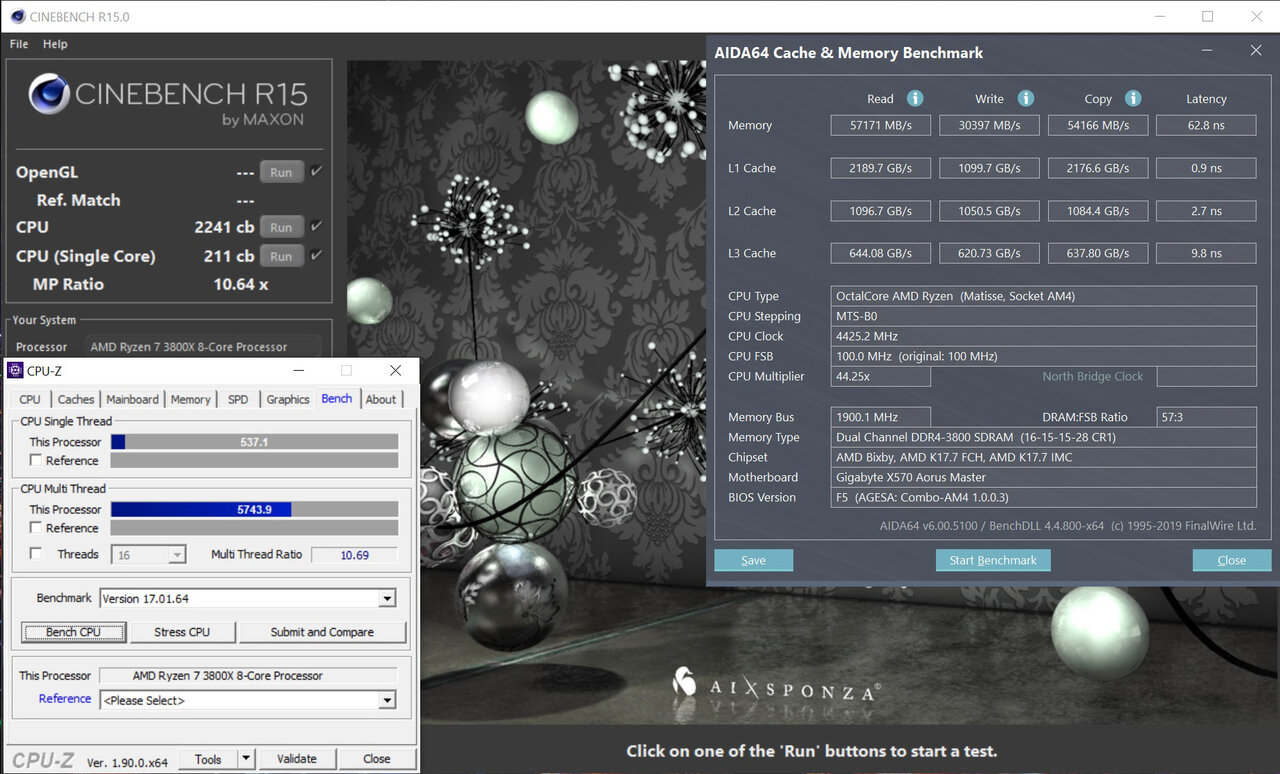Viewport: 1280px width, 774px height.
Task: Toggle the OpenGL test checkmark in Cinebench
Action: coord(316,172)
